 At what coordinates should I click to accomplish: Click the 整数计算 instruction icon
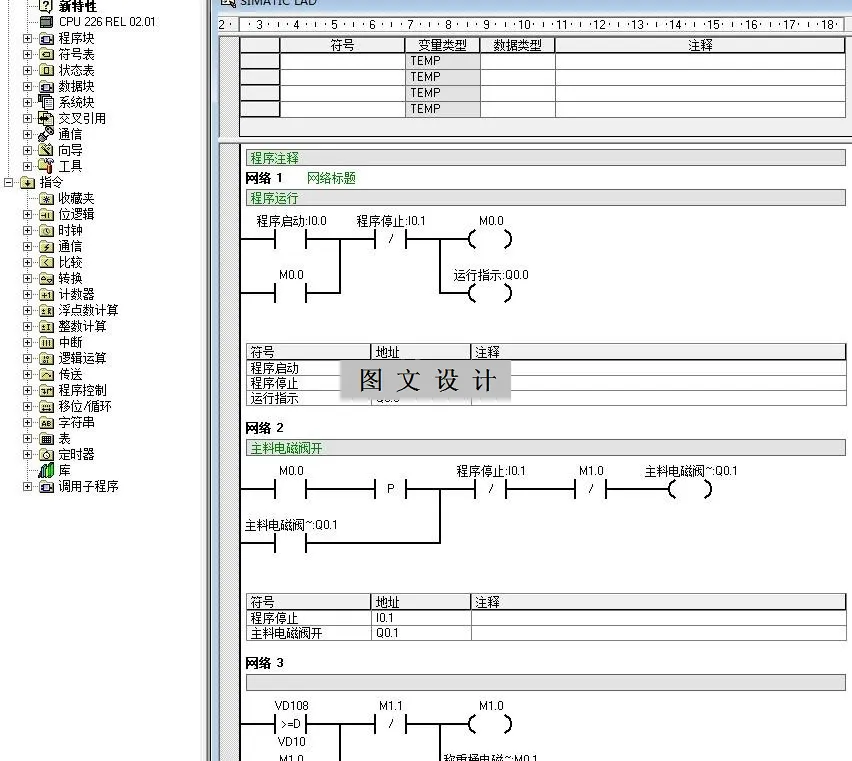point(46,326)
